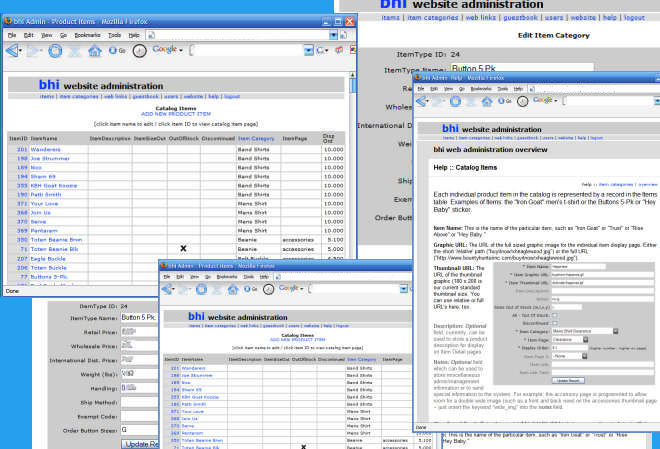Image resolution: width=660 pixels, height=449 pixels.
Task: Click Order Button Size field in bottom-left form
Action: [x=139, y=430]
